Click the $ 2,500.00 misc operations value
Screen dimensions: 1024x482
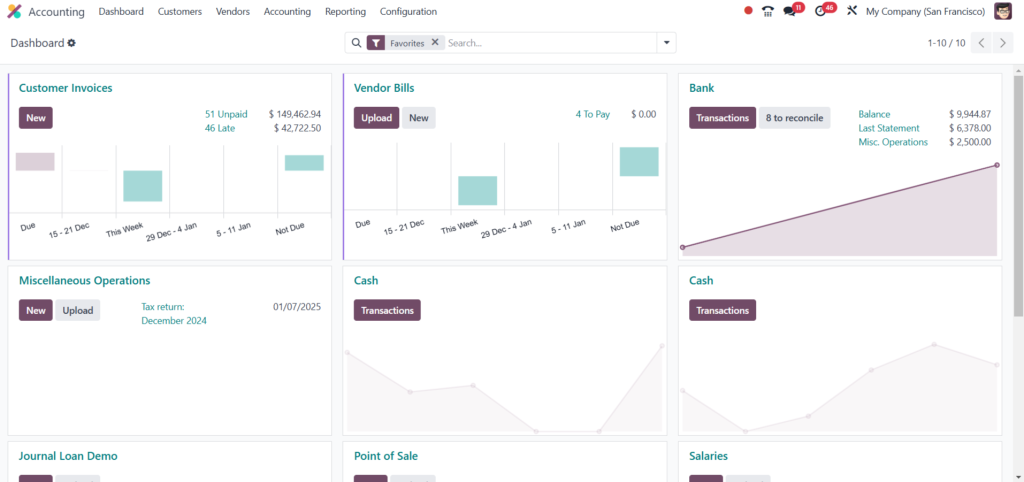(x=970, y=142)
